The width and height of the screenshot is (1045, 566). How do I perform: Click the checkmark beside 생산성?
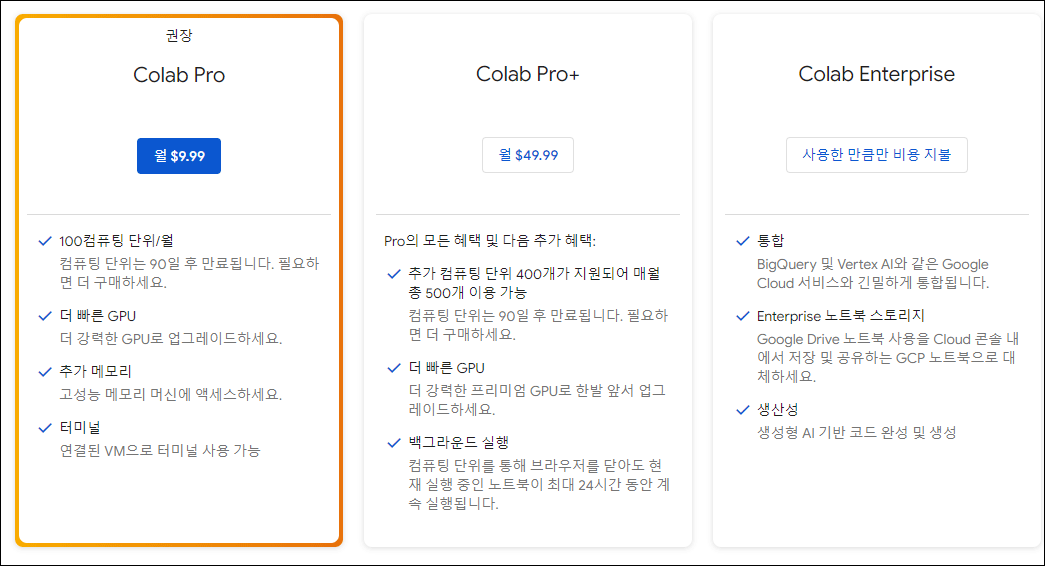[742, 410]
